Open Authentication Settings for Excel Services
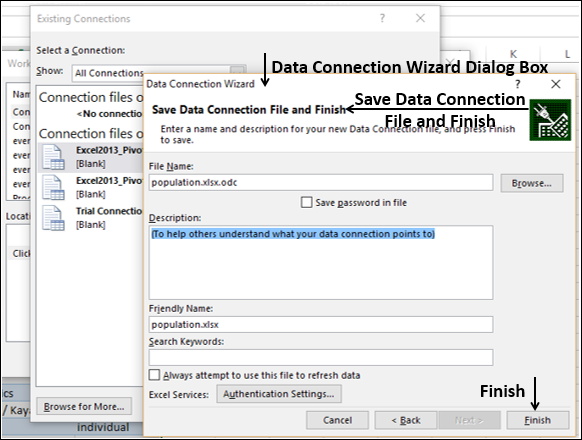Image resolution: width=582 pixels, height=440 pixels. [279, 394]
